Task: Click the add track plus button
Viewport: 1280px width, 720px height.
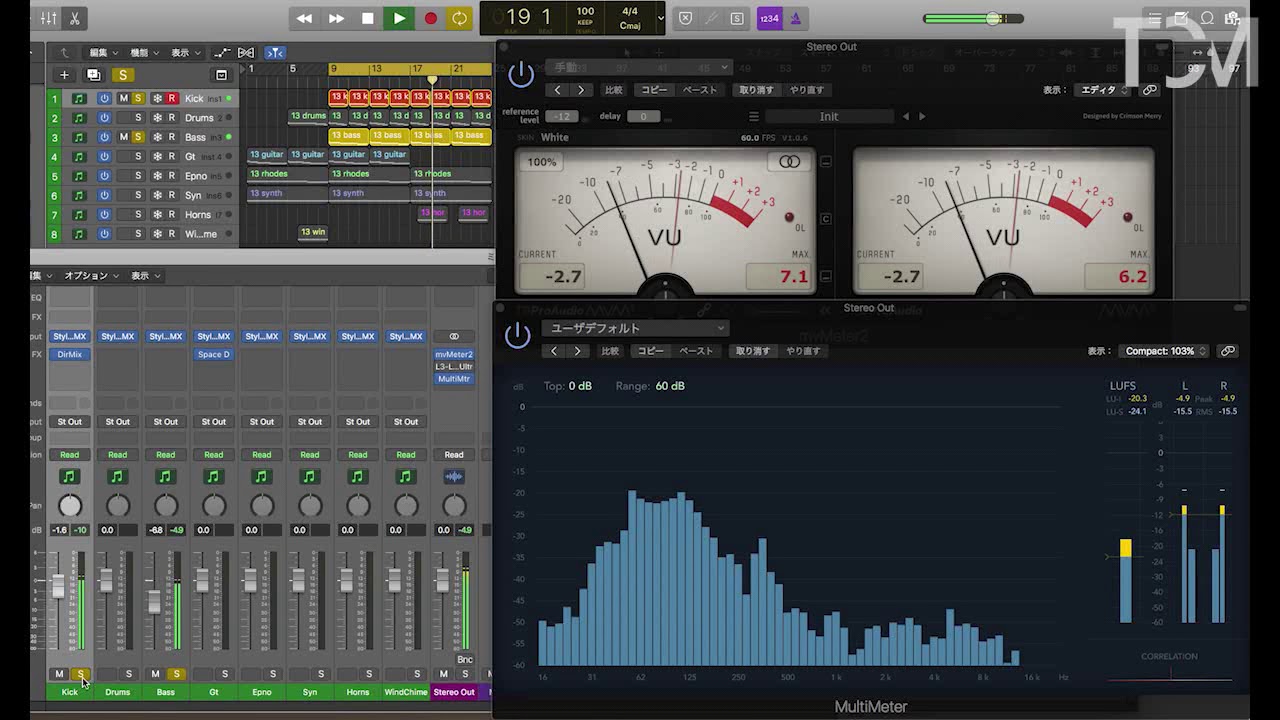Action: (x=64, y=75)
